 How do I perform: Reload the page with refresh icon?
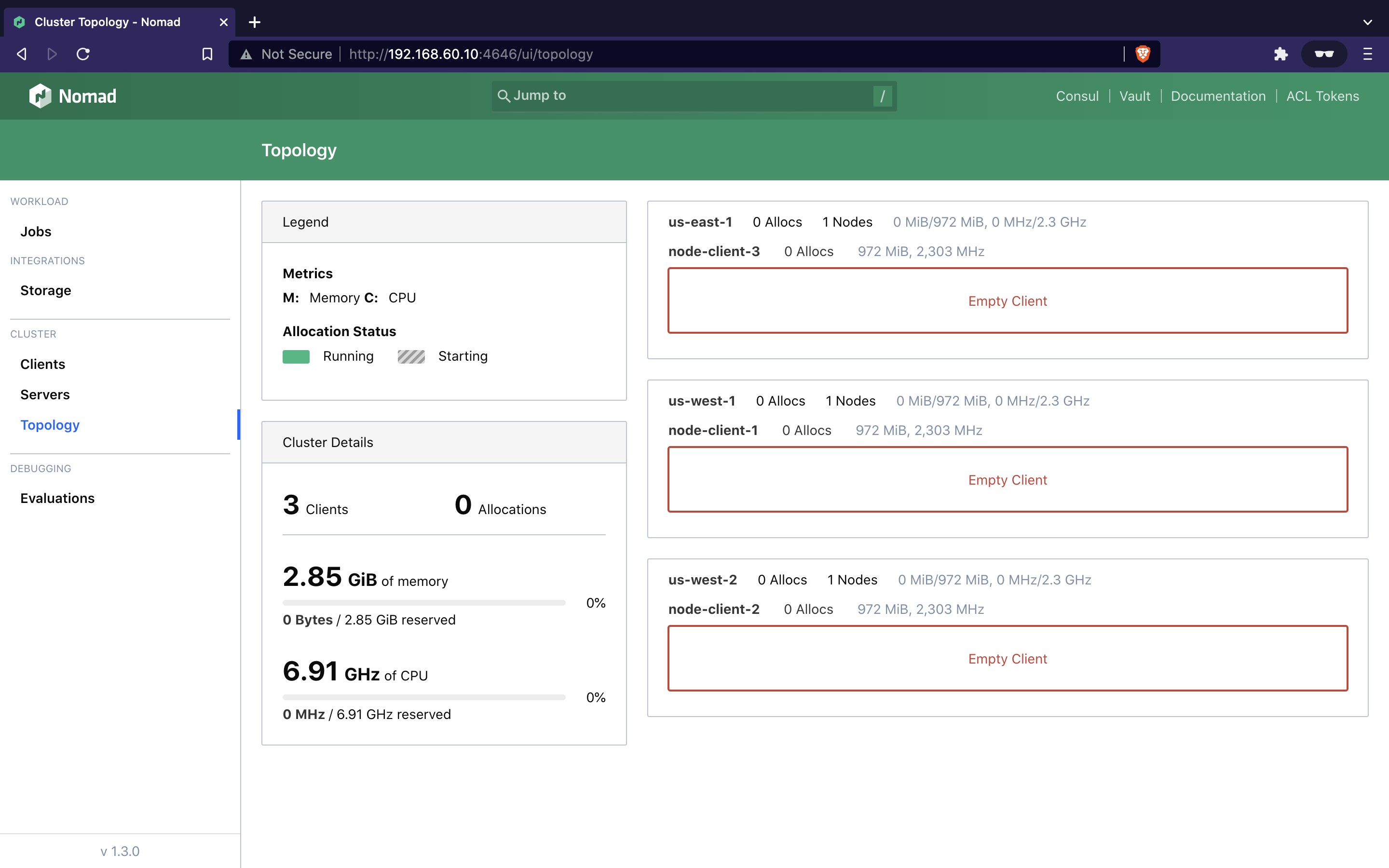pyautogui.click(x=83, y=54)
